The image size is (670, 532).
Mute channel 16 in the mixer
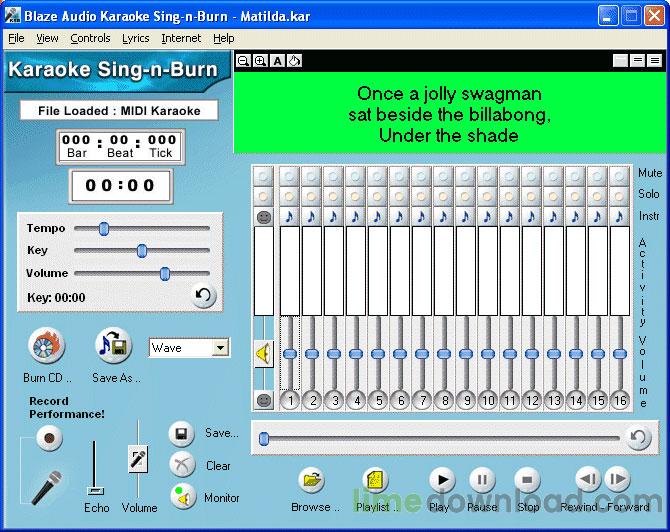point(619,175)
